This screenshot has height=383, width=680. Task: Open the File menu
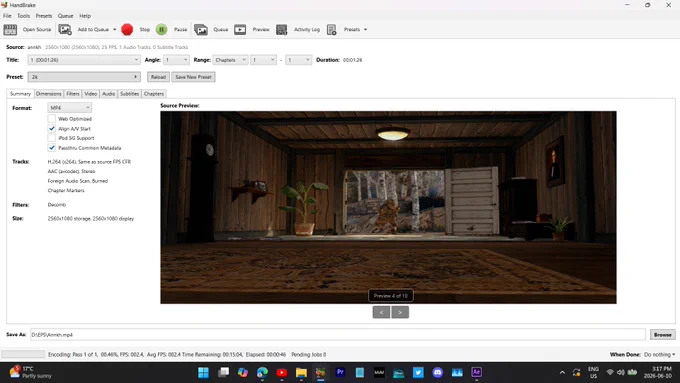7,16
